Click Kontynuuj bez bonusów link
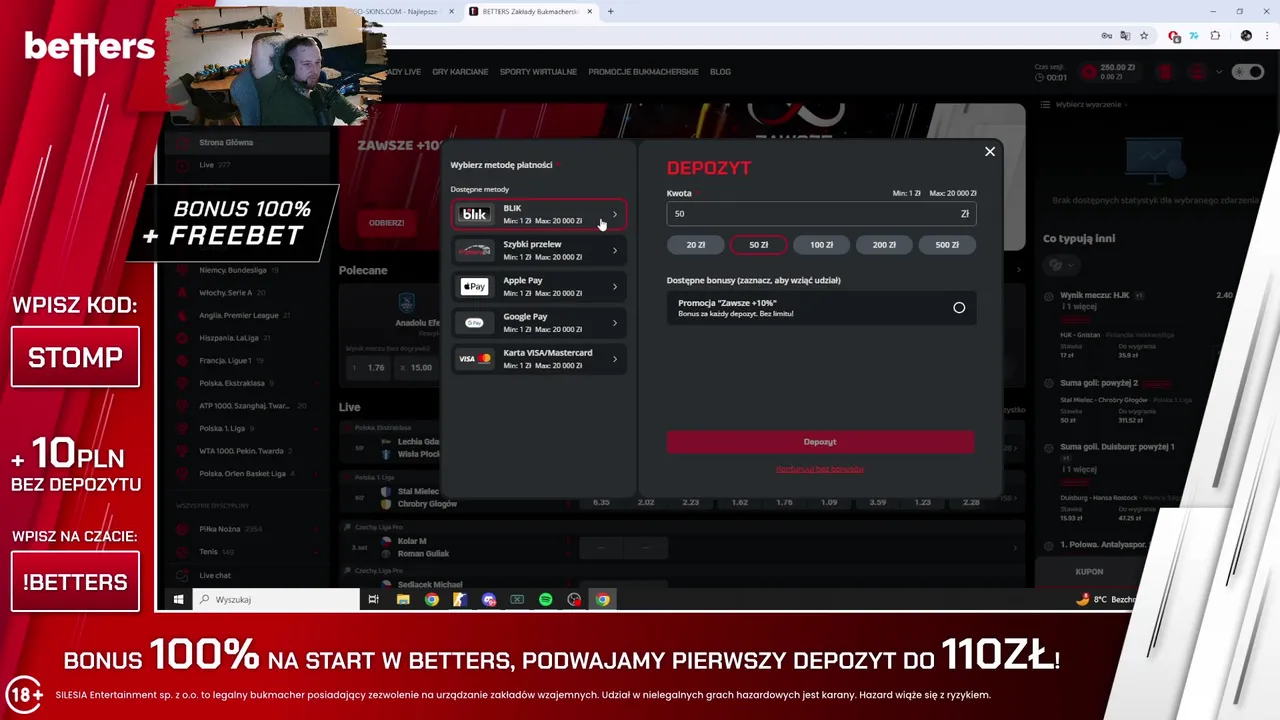Viewport: 1280px width, 720px height. pos(820,469)
